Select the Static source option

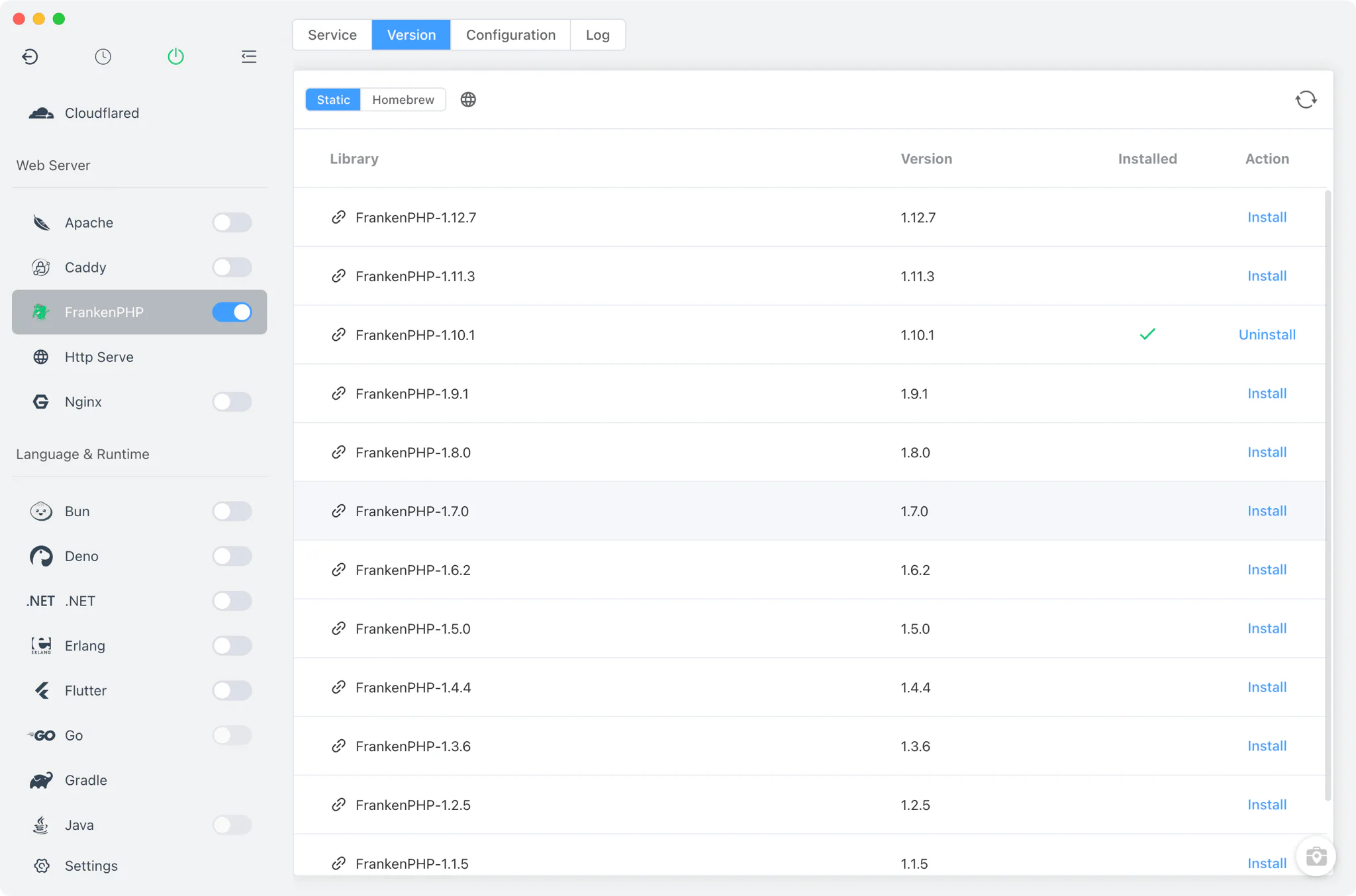click(333, 100)
